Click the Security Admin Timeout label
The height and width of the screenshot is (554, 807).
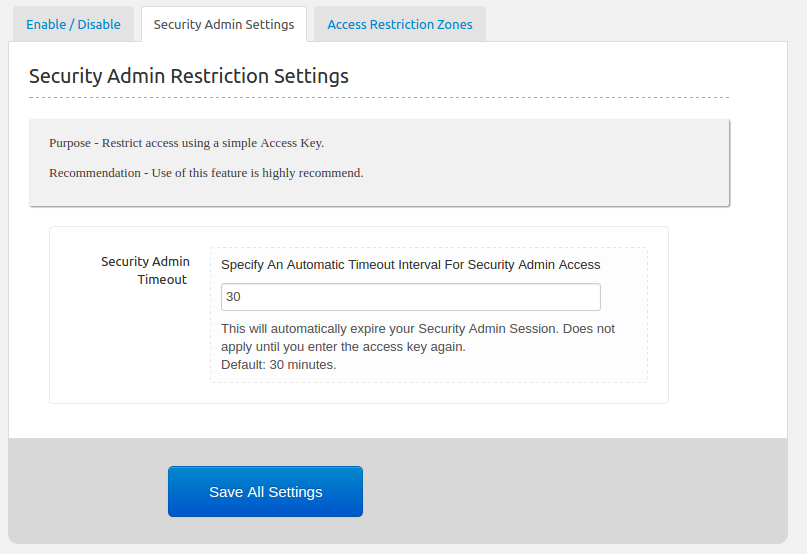point(144,270)
